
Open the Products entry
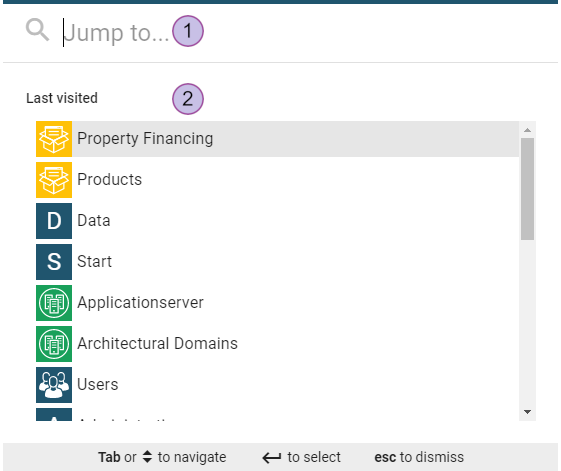pyautogui.click(x=277, y=180)
